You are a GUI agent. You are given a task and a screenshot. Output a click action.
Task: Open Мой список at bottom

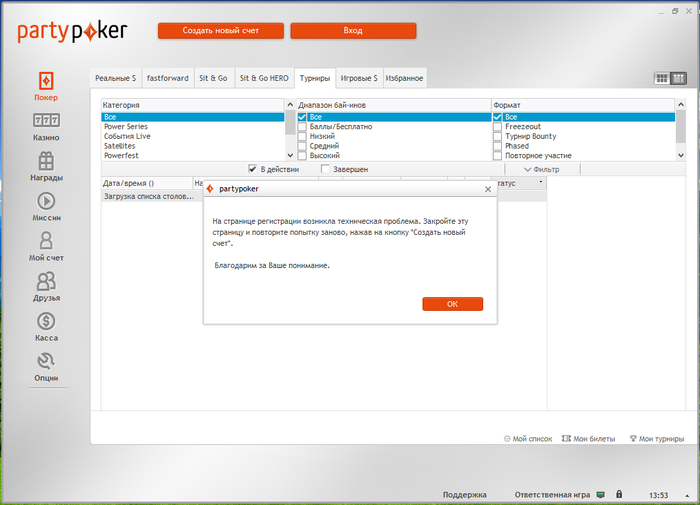pyautogui.click(x=528, y=439)
